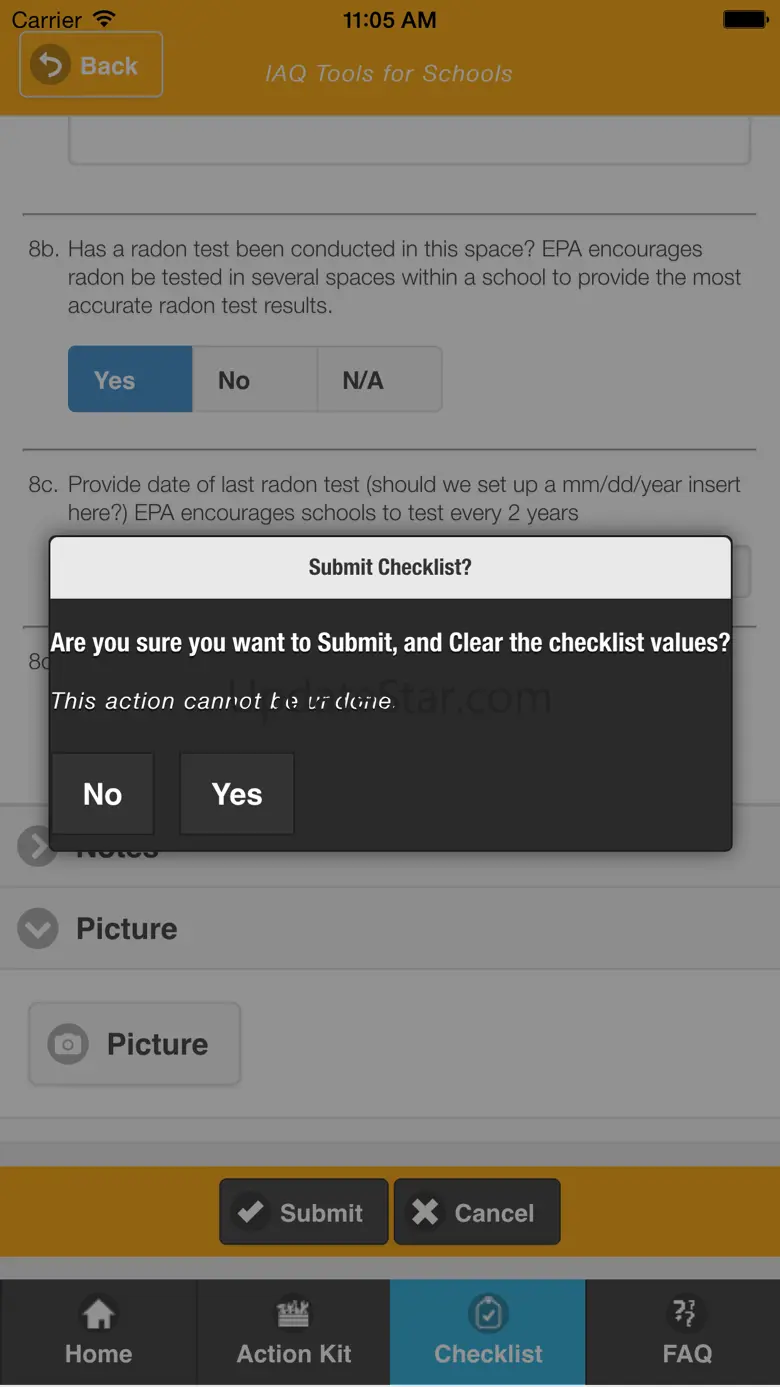Confirm submission with Yes in dialog
This screenshot has width=780, height=1387.
point(237,794)
